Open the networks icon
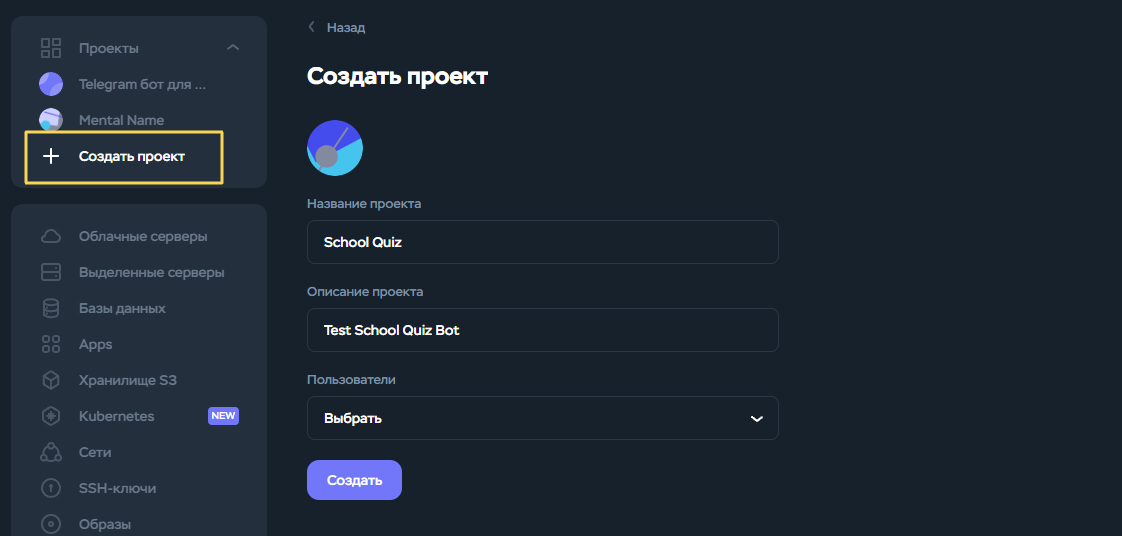Viewport: 1122px width, 536px height. (51, 452)
